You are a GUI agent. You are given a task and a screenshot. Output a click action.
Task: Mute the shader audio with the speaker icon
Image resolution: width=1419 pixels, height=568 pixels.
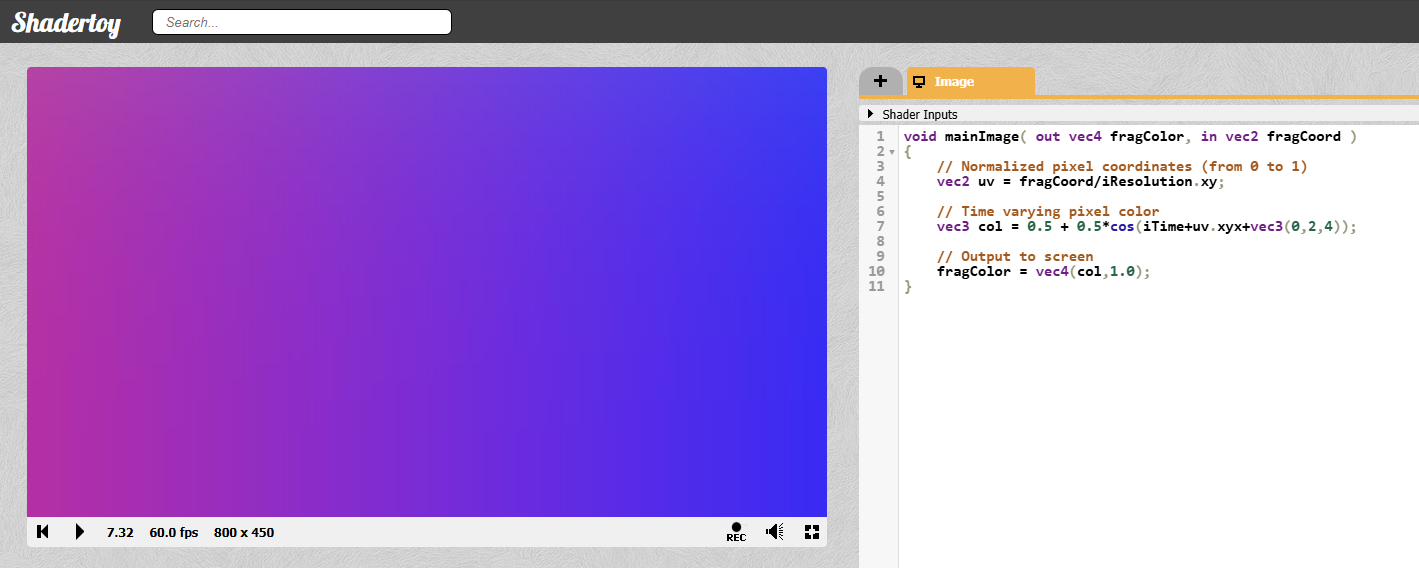pyautogui.click(x=774, y=532)
